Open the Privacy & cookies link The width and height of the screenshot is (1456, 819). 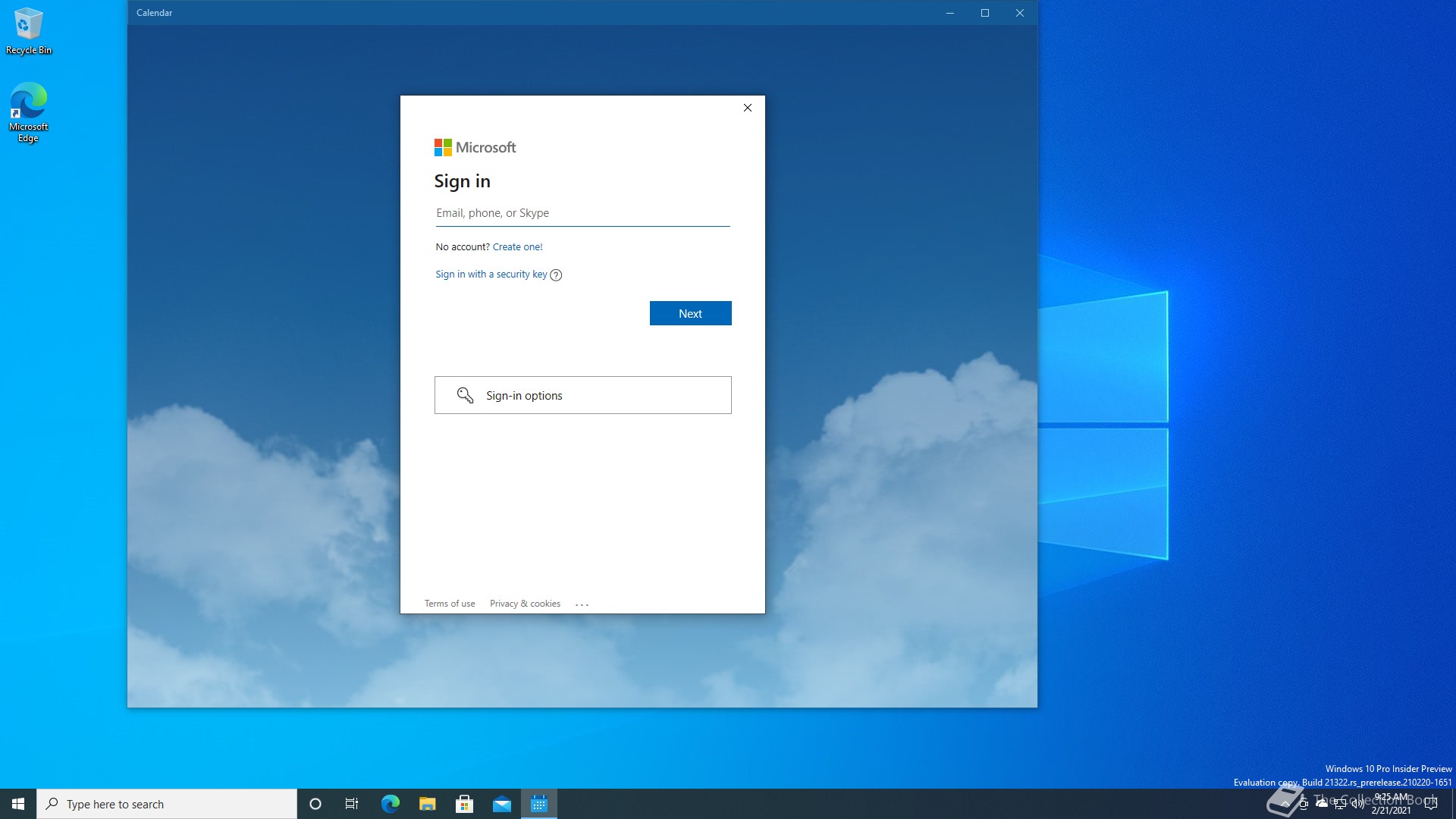pyautogui.click(x=525, y=604)
